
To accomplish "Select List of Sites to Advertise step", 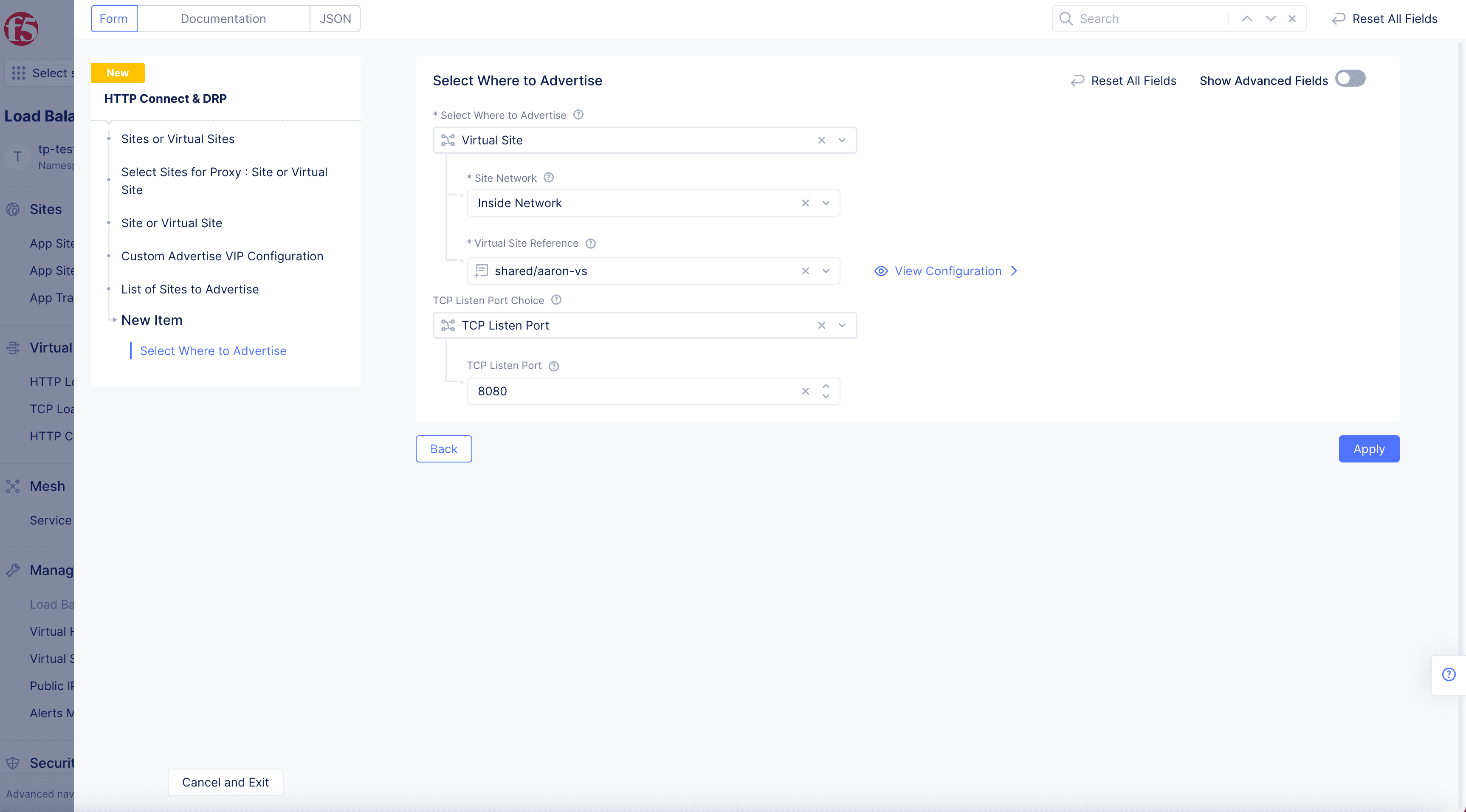I will coord(189,289).
